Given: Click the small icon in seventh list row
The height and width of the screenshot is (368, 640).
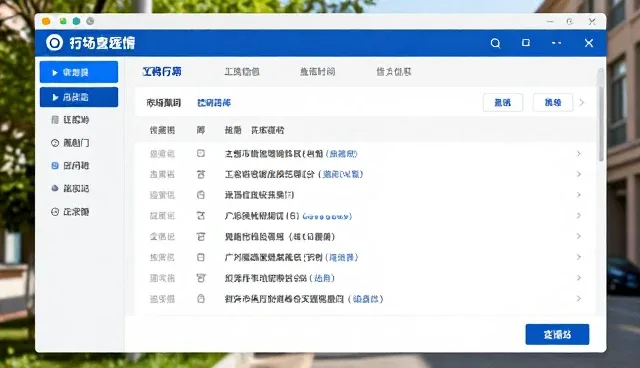Looking at the screenshot, I should point(201,278).
